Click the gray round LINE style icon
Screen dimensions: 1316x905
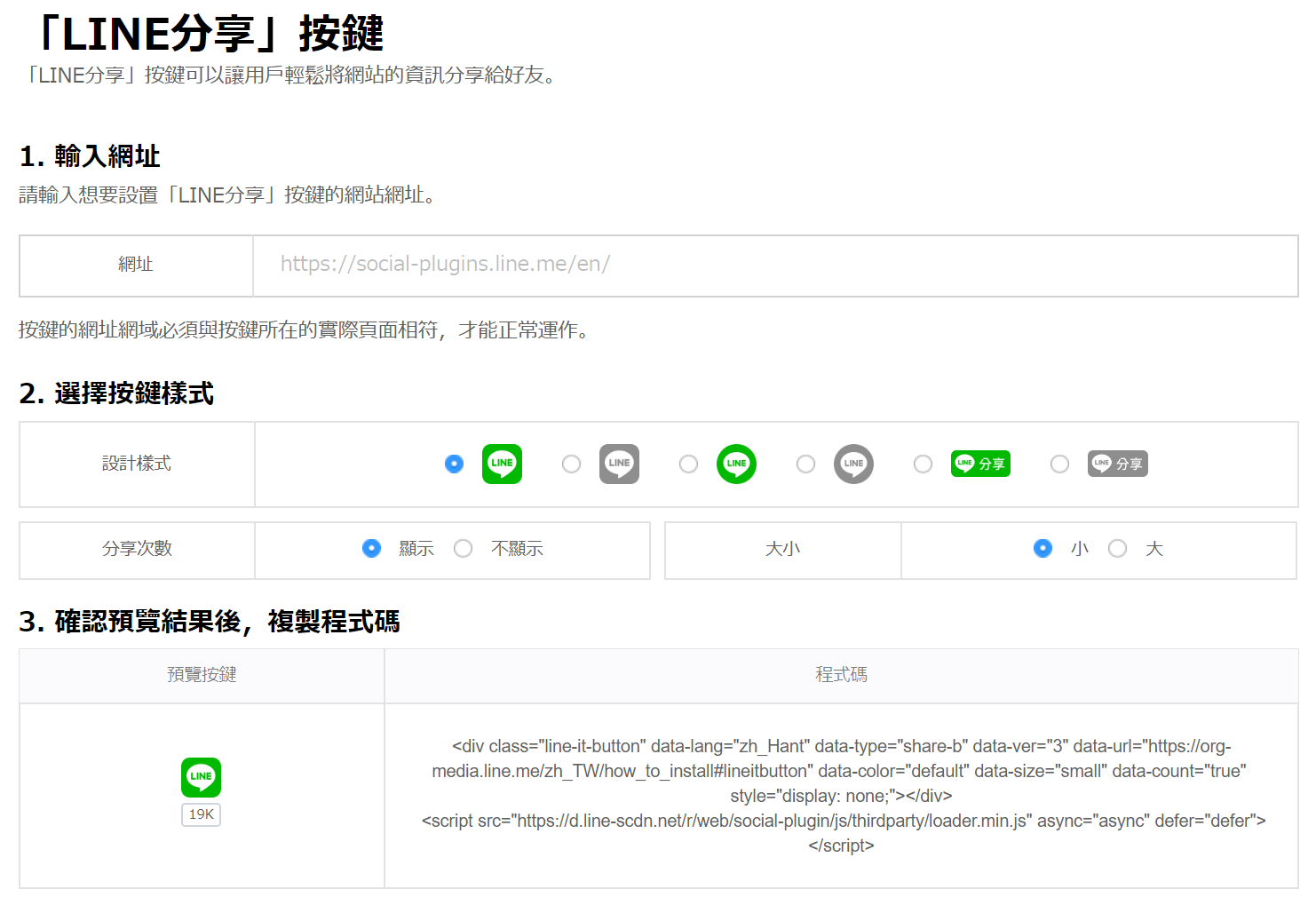point(853,464)
